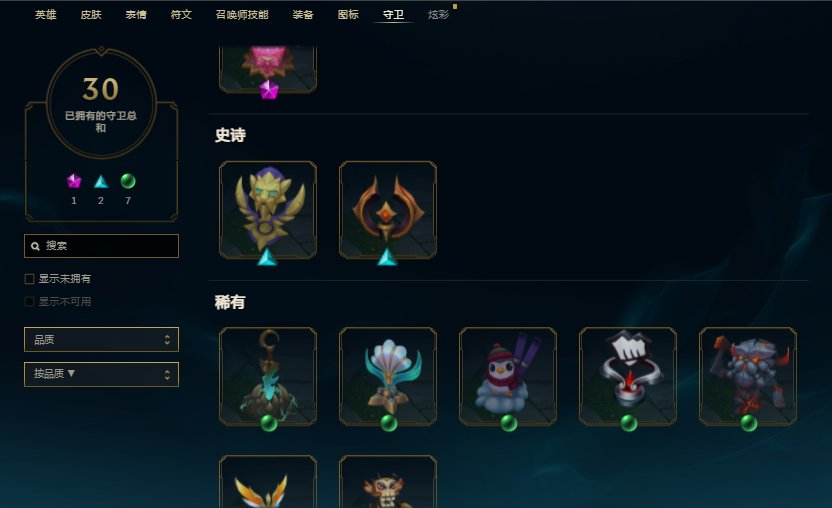832x508 pixels.
Task: Choose the white fist trophy ward skin
Action: [628, 376]
